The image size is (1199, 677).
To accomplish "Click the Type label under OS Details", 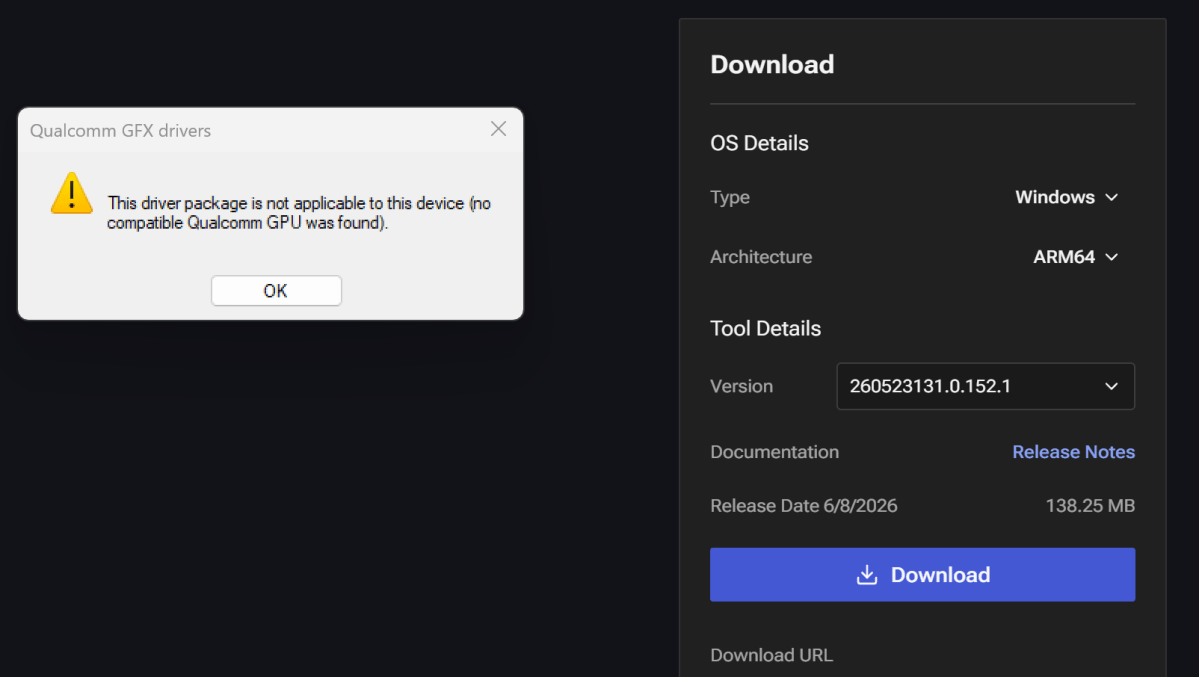I will (x=729, y=197).
